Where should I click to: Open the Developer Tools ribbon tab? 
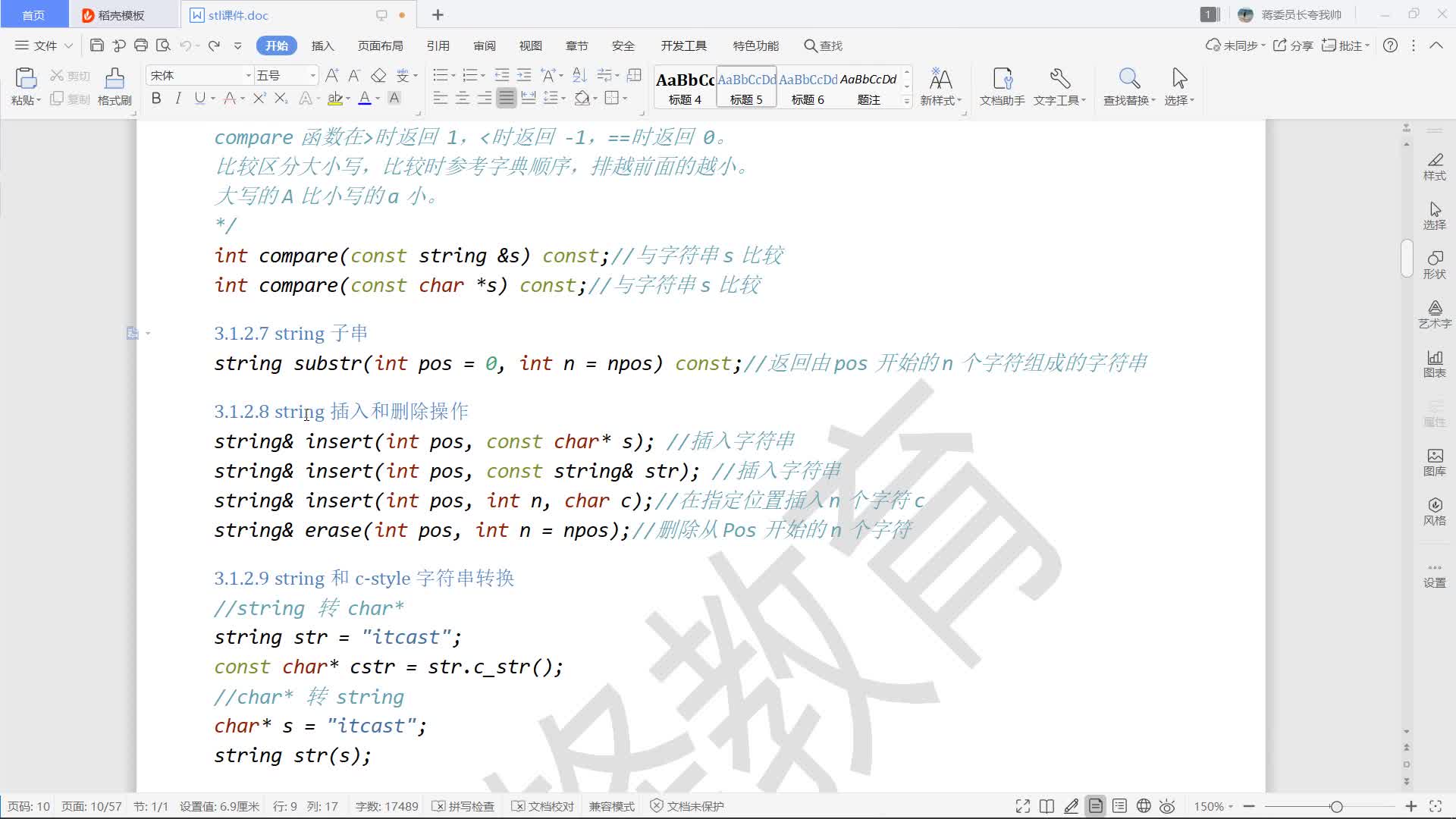pyautogui.click(x=683, y=45)
